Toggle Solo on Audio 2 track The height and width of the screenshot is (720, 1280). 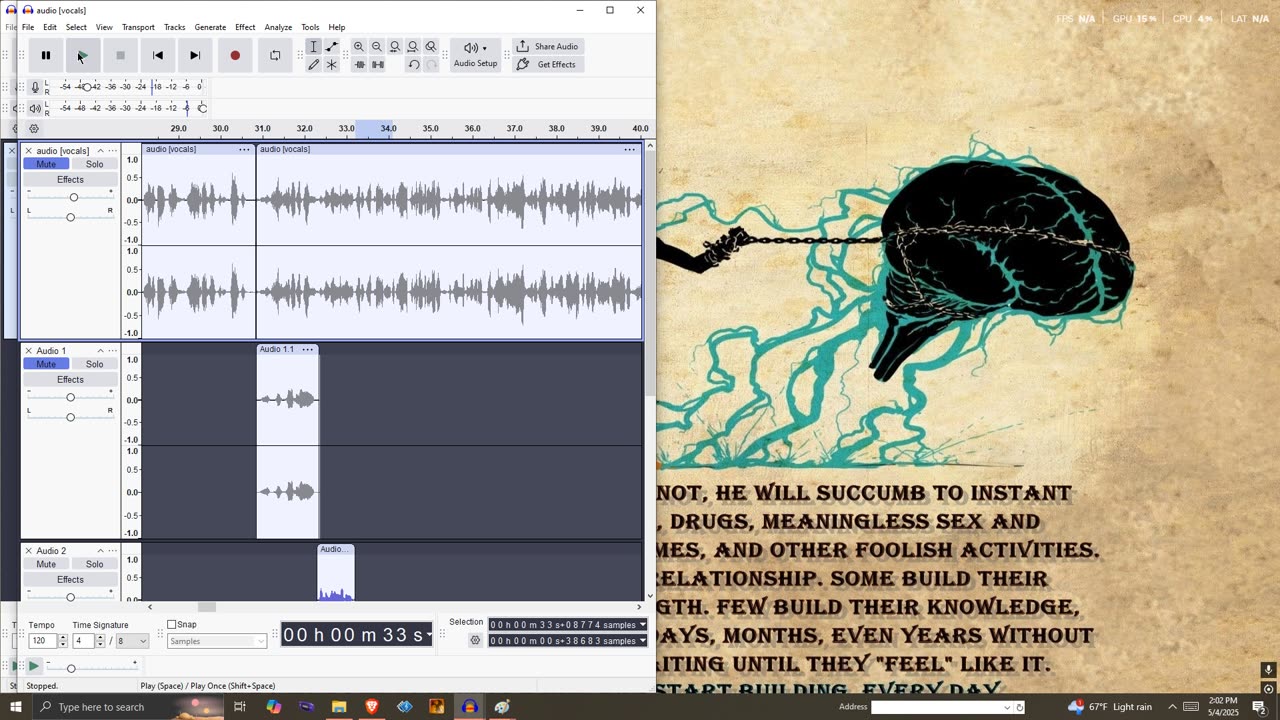pyautogui.click(x=94, y=564)
